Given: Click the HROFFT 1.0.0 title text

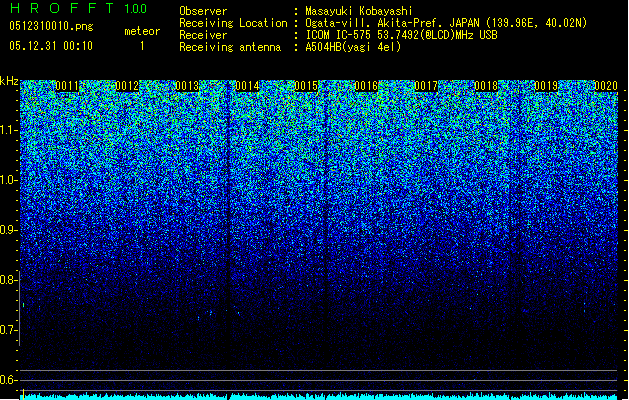Looking at the screenshot, I should (79, 8).
